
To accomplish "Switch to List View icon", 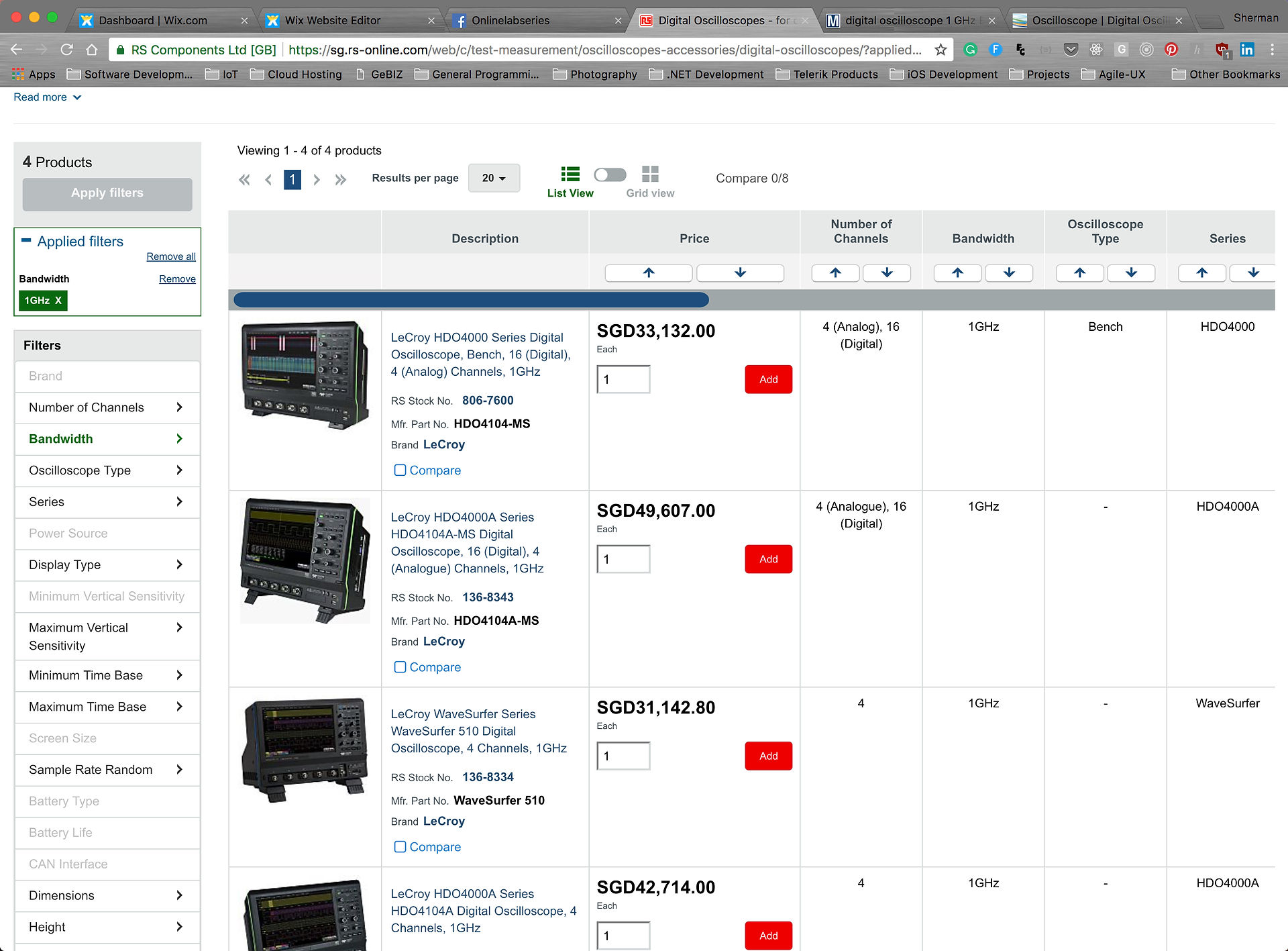I will pyautogui.click(x=570, y=174).
